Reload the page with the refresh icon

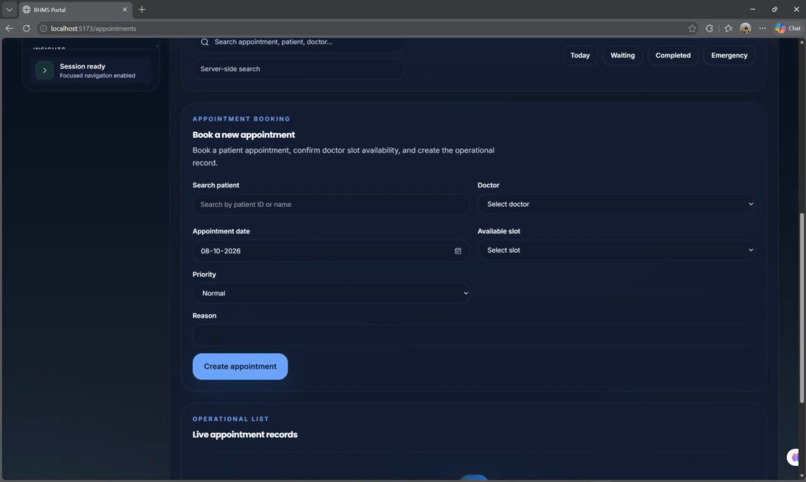[x=26, y=28]
